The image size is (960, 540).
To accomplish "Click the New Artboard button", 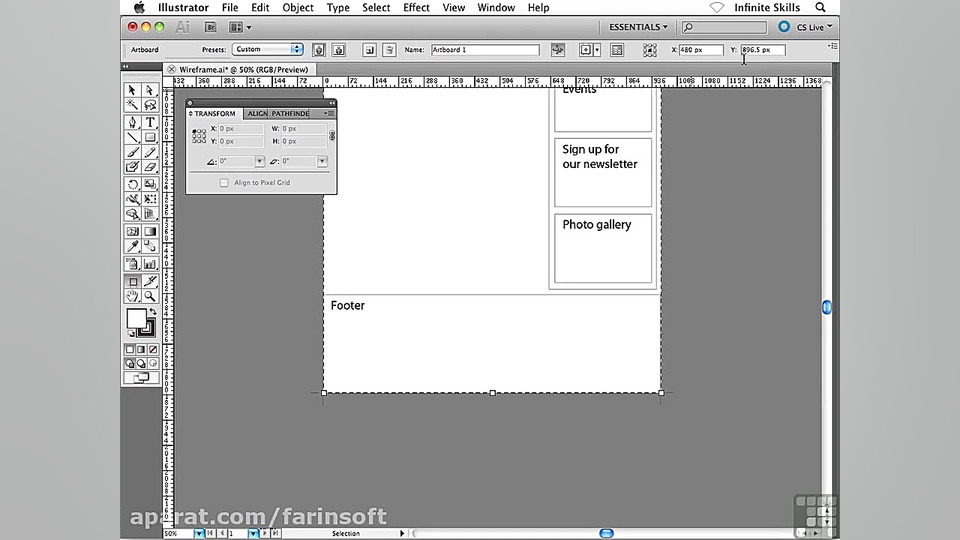I will pyautogui.click(x=369, y=50).
